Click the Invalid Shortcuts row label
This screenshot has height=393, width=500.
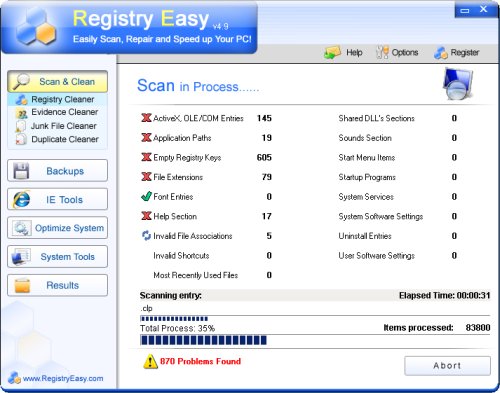point(181,255)
